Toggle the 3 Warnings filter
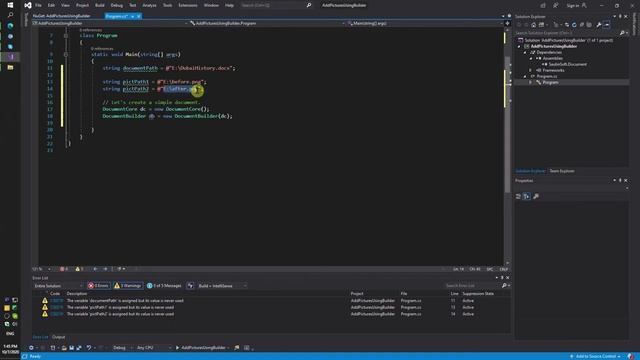This screenshot has height=360, width=640. [x=128, y=286]
